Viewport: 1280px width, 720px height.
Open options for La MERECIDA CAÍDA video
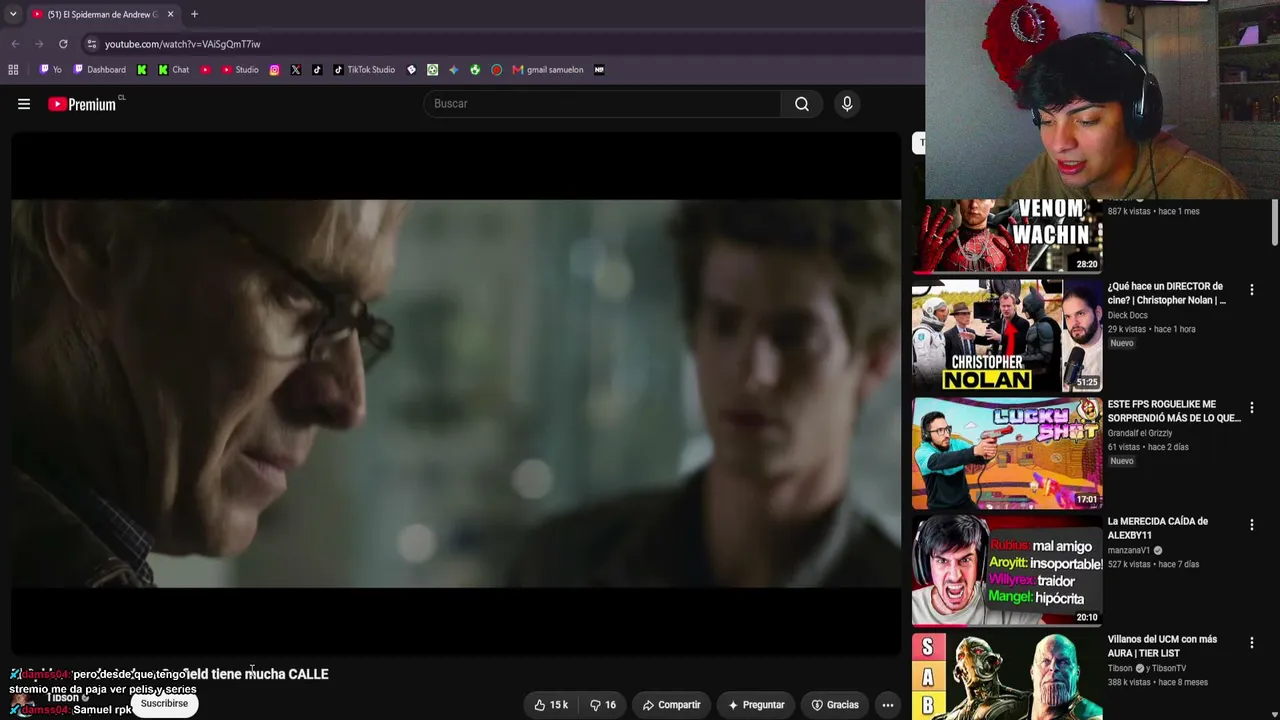pyautogui.click(x=1251, y=525)
